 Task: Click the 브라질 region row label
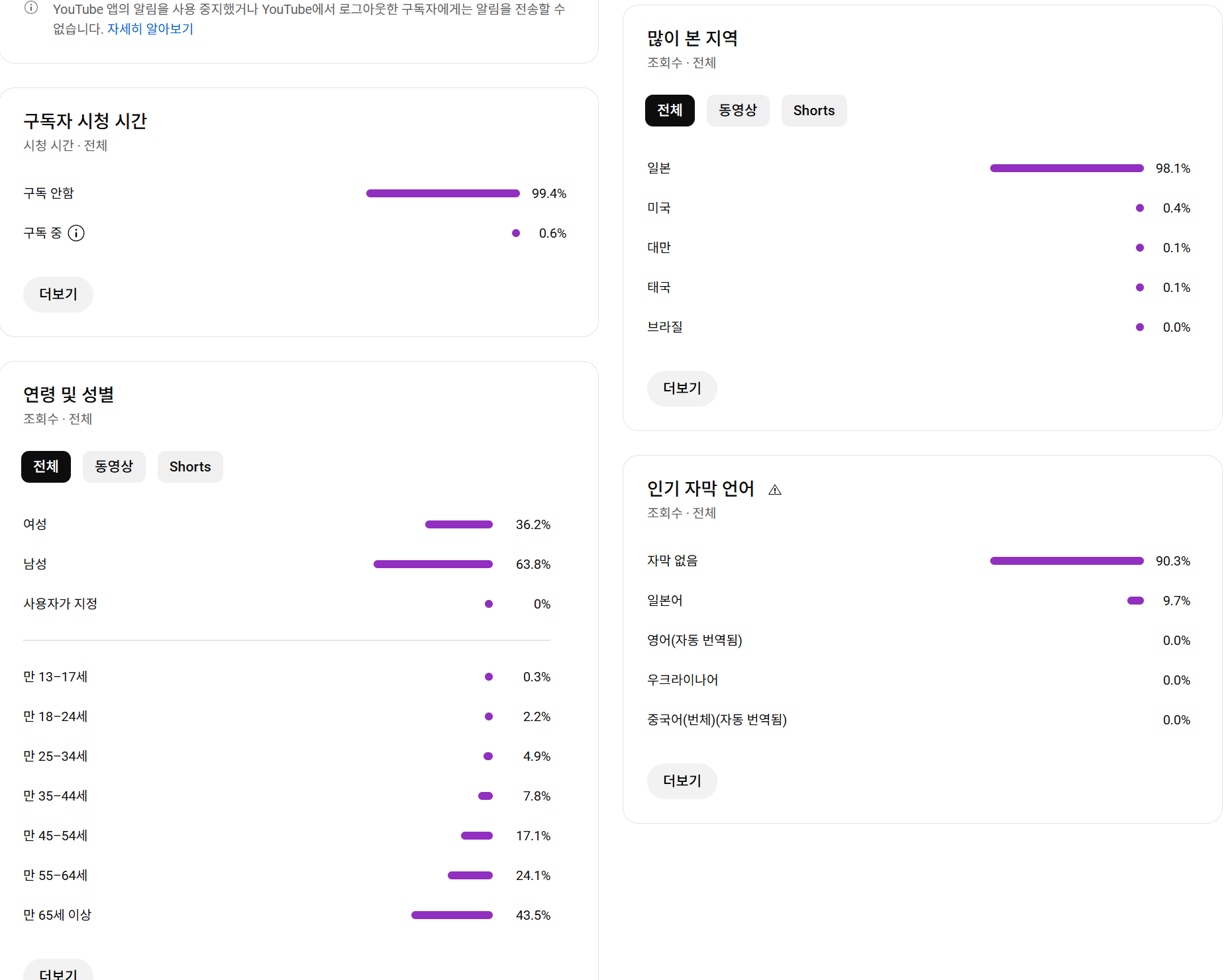point(665,327)
